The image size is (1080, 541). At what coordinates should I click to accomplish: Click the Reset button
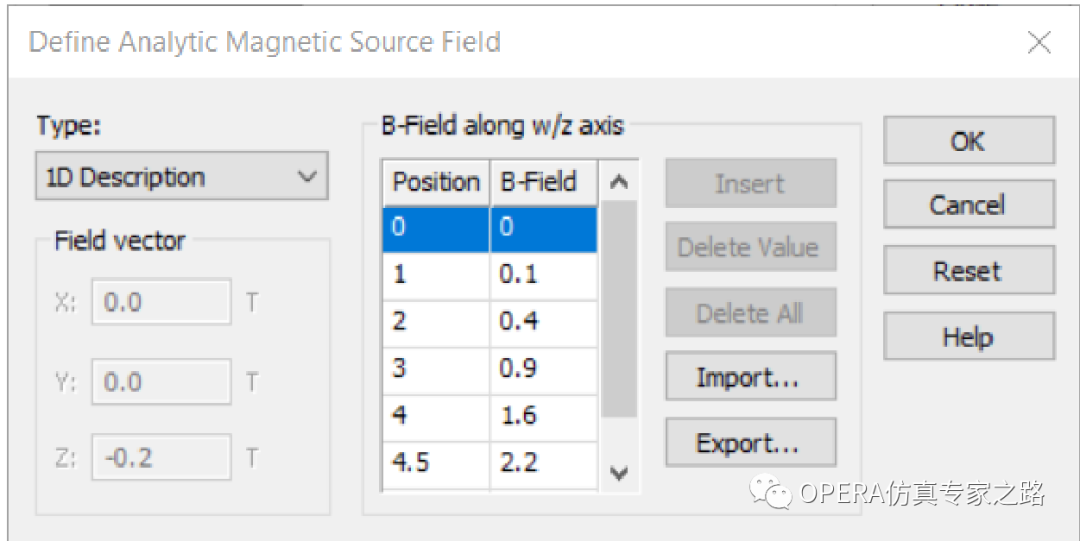pos(968,270)
